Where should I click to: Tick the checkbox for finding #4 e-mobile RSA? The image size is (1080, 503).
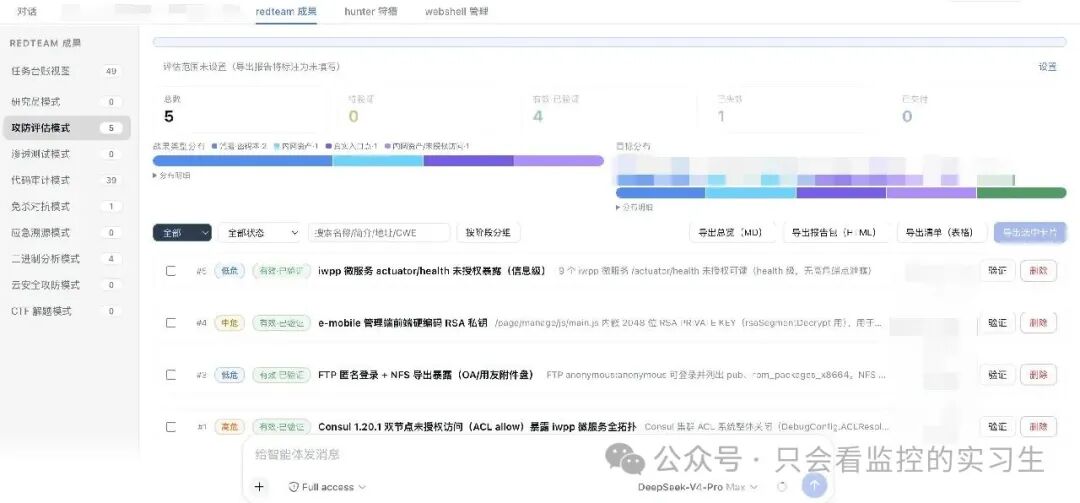[x=171, y=322]
